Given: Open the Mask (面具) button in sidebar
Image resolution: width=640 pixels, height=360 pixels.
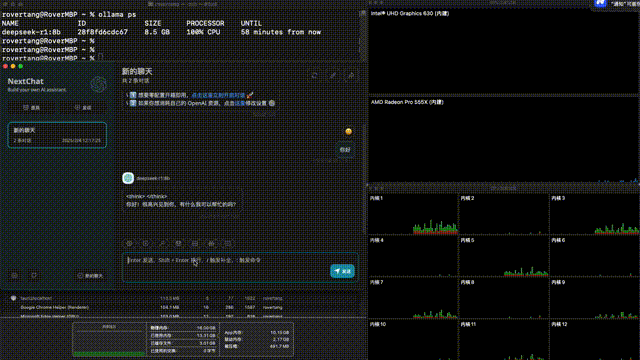Looking at the screenshot, I should tap(31, 108).
